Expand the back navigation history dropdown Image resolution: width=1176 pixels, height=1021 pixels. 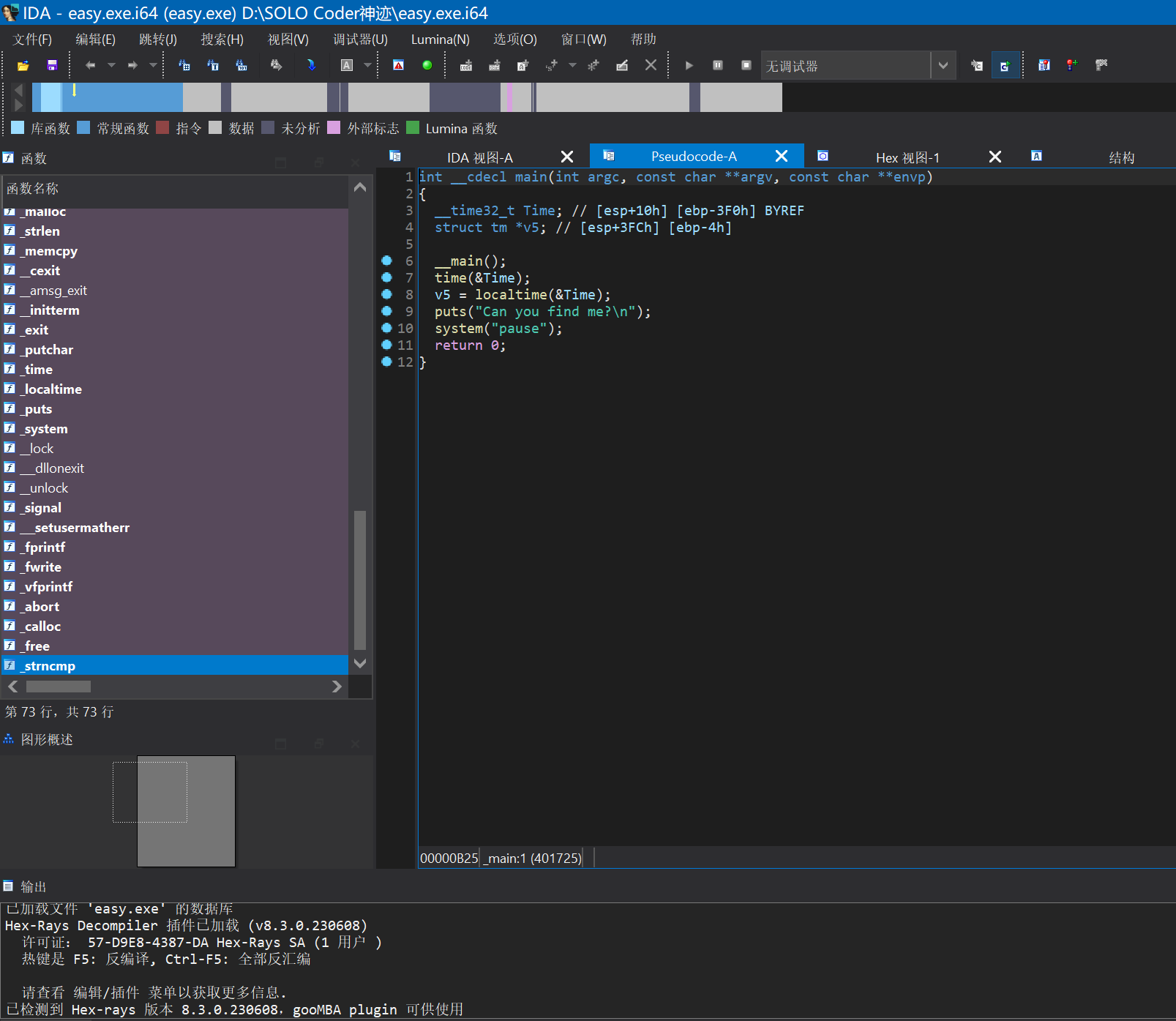coord(111,66)
